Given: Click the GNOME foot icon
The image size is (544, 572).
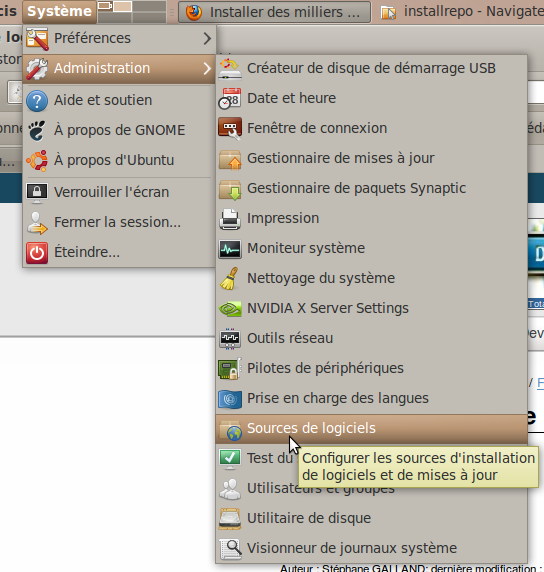Looking at the screenshot, I should point(37,131).
